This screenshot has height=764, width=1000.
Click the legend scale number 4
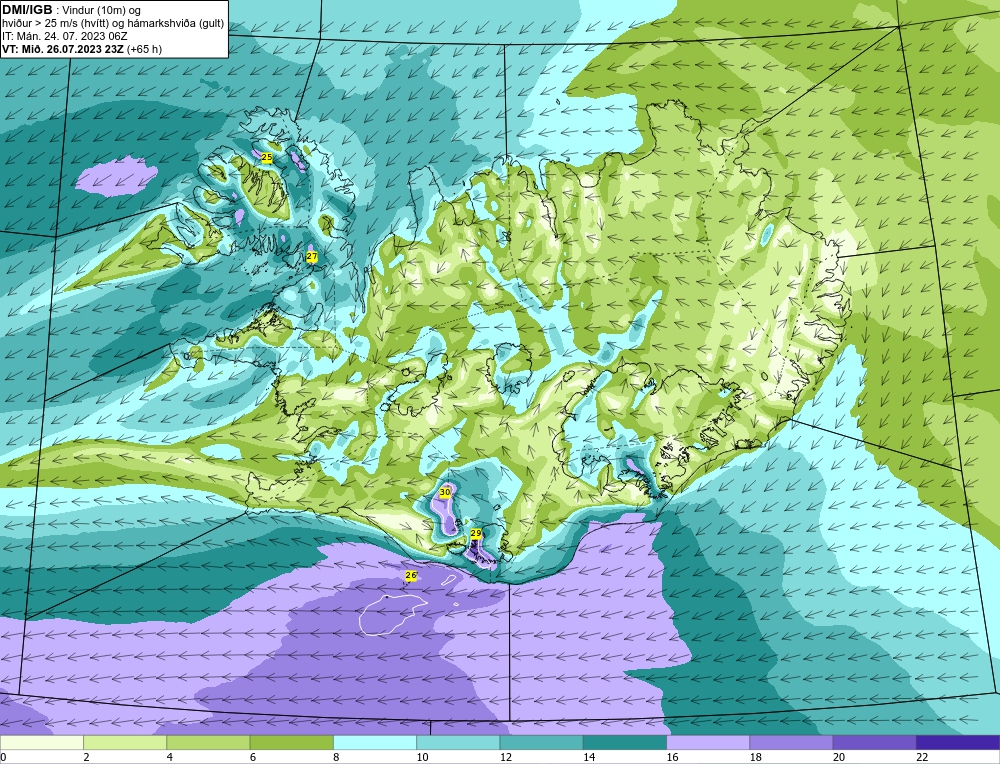click(170, 757)
